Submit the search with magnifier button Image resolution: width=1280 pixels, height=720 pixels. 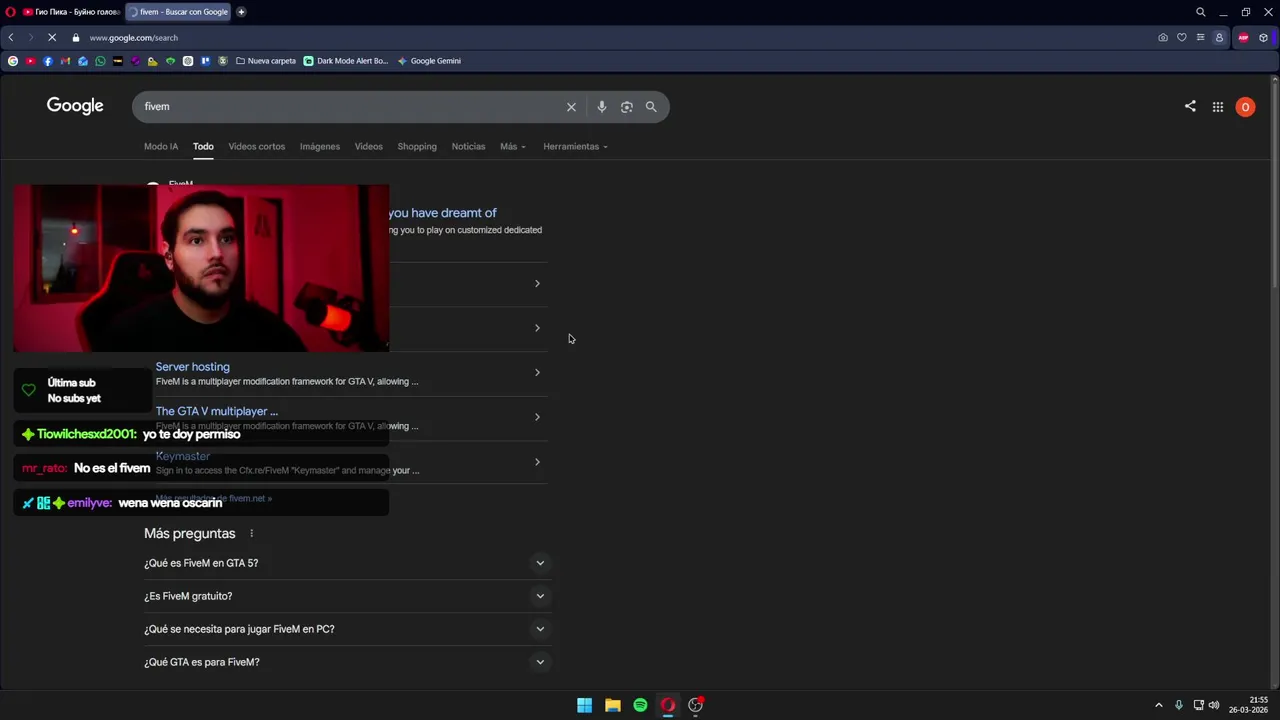pos(651,107)
